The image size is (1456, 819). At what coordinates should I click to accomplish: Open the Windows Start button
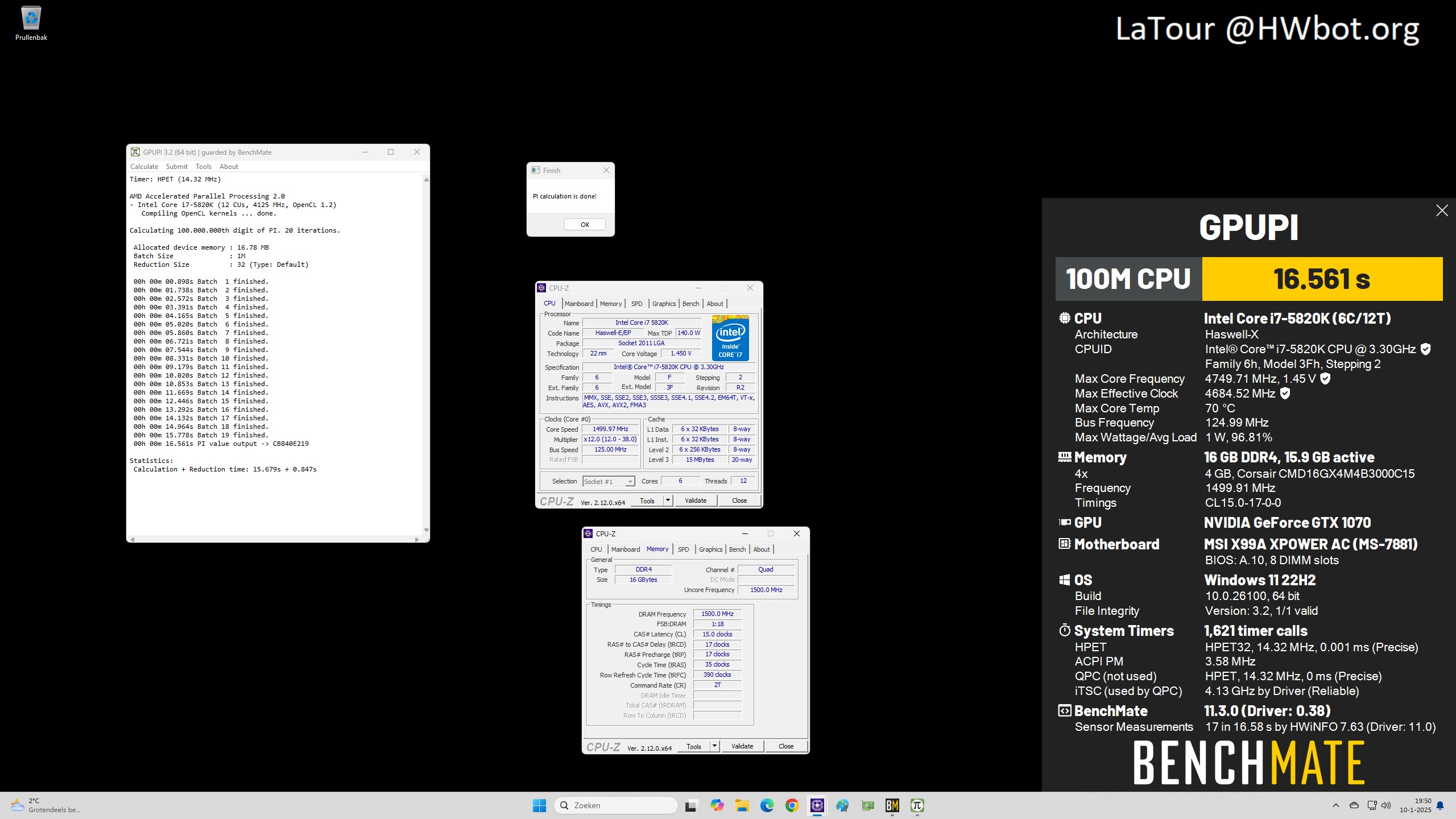pyautogui.click(x=539, y=805)
